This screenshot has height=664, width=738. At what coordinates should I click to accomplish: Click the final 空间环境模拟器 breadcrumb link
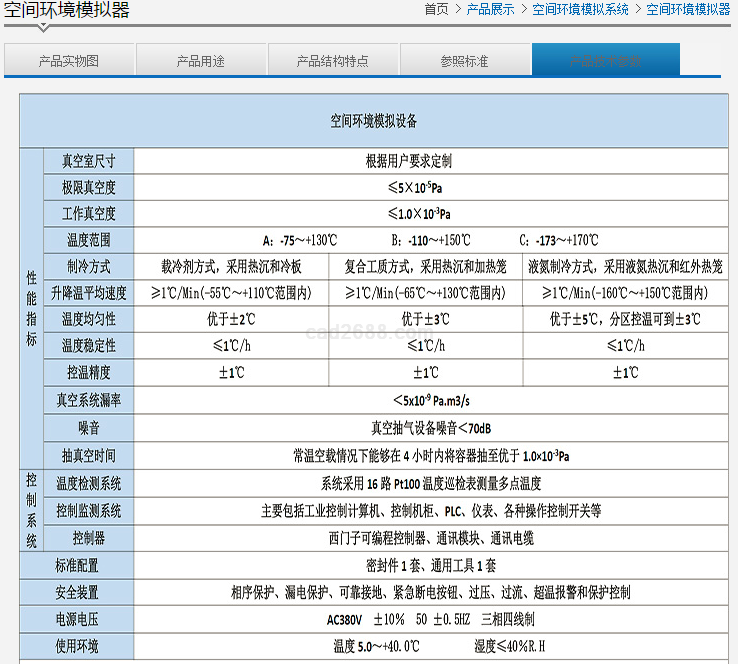tap(688, 9)
